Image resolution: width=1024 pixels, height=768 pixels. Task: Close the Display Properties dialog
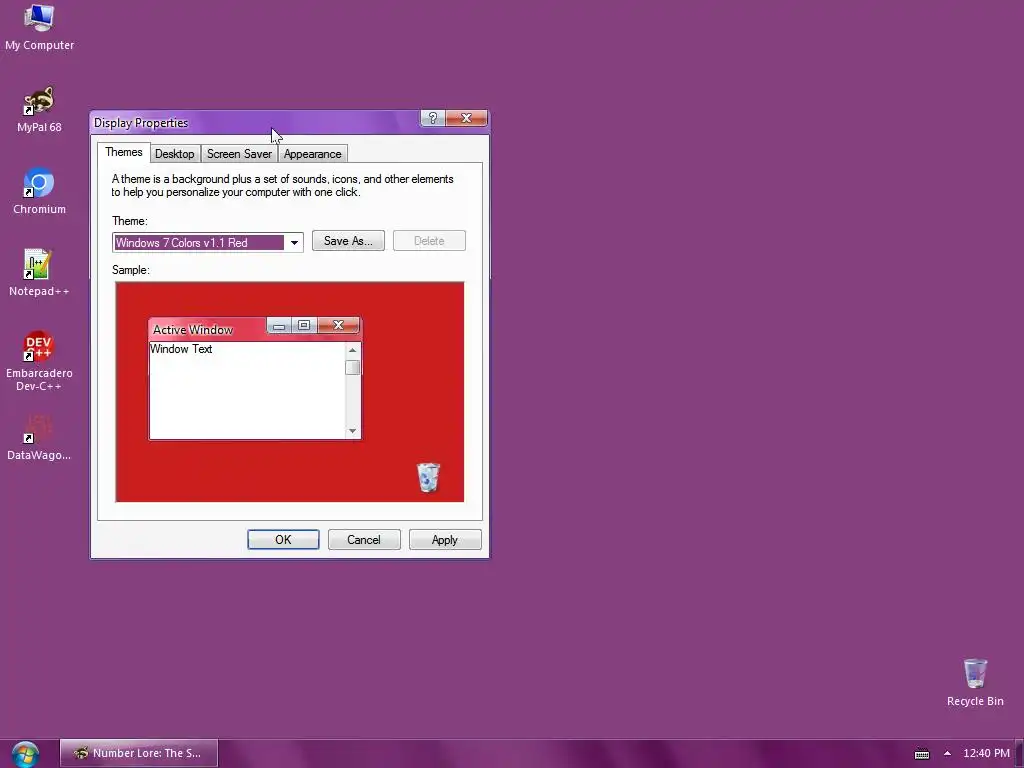[466, 118]
